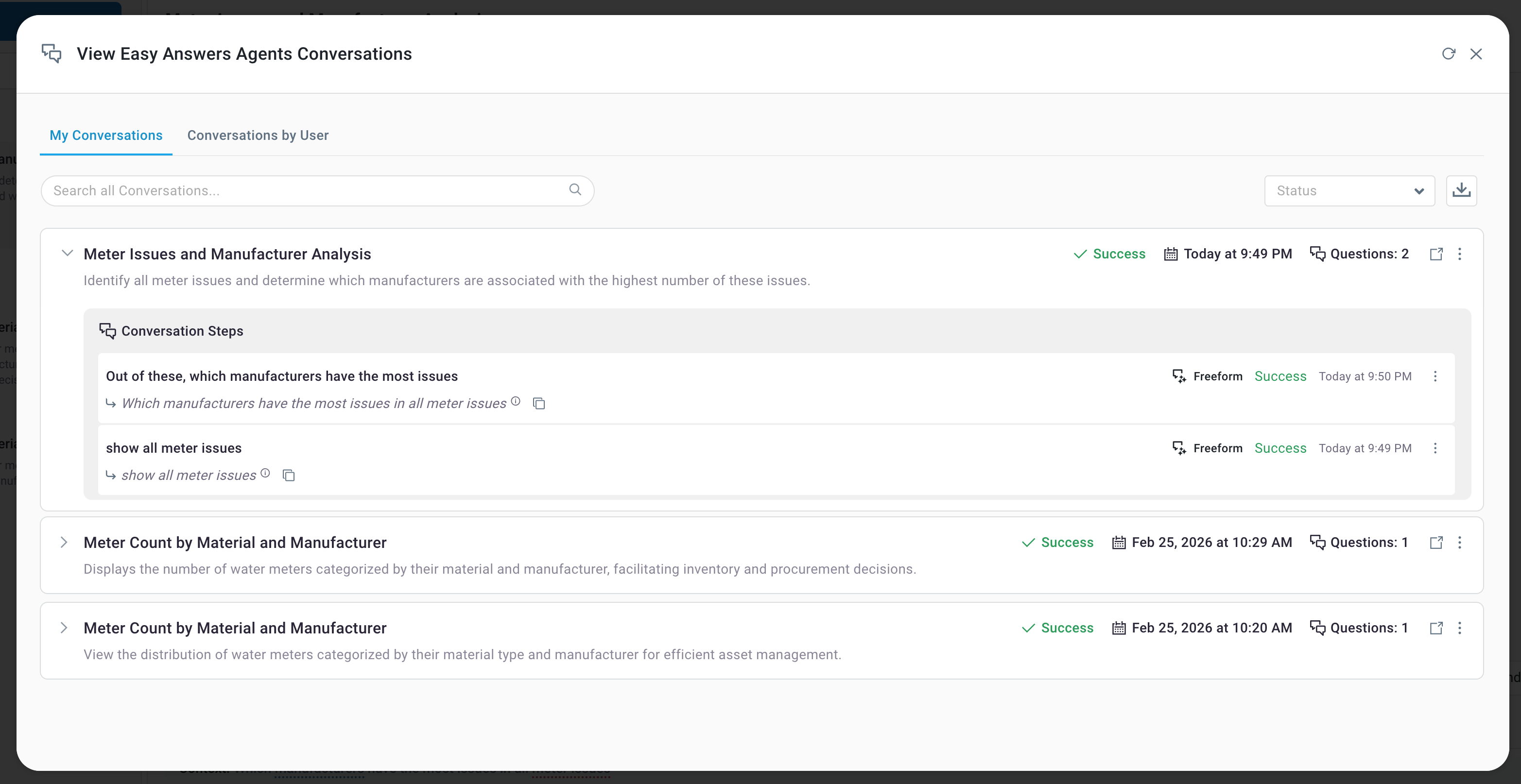The width and height of the screenshot is (1521, 784).
Task: Click the search magnifier icon
Action: pos(574,189)
